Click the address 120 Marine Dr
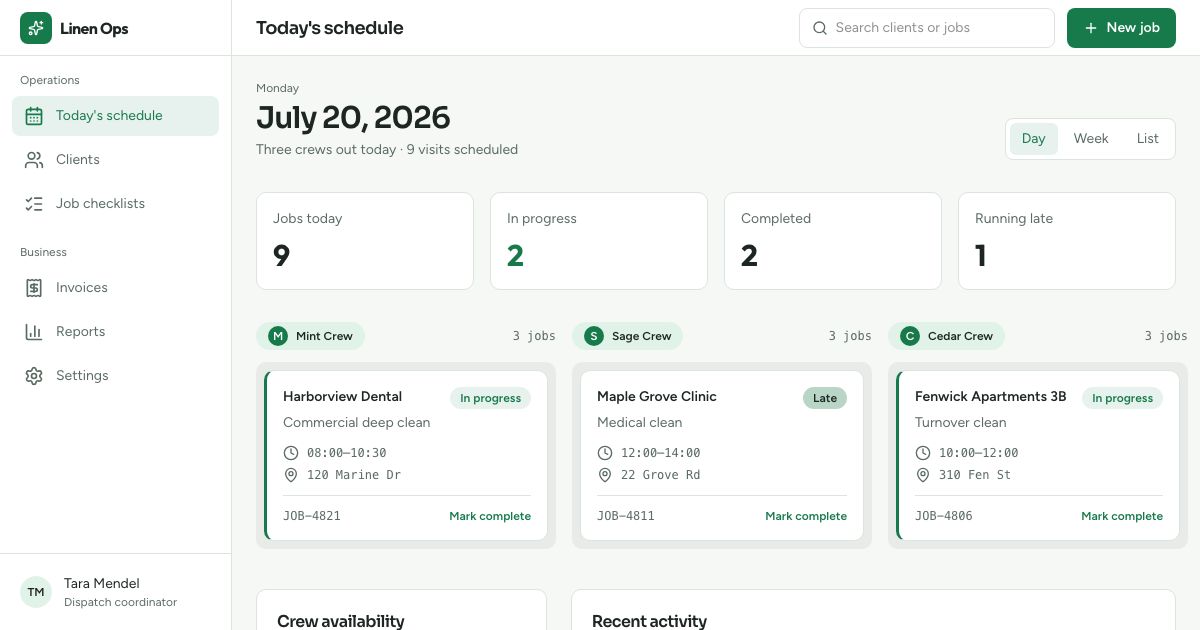The width and height of the screenshot is (1200, 630). 354,475
